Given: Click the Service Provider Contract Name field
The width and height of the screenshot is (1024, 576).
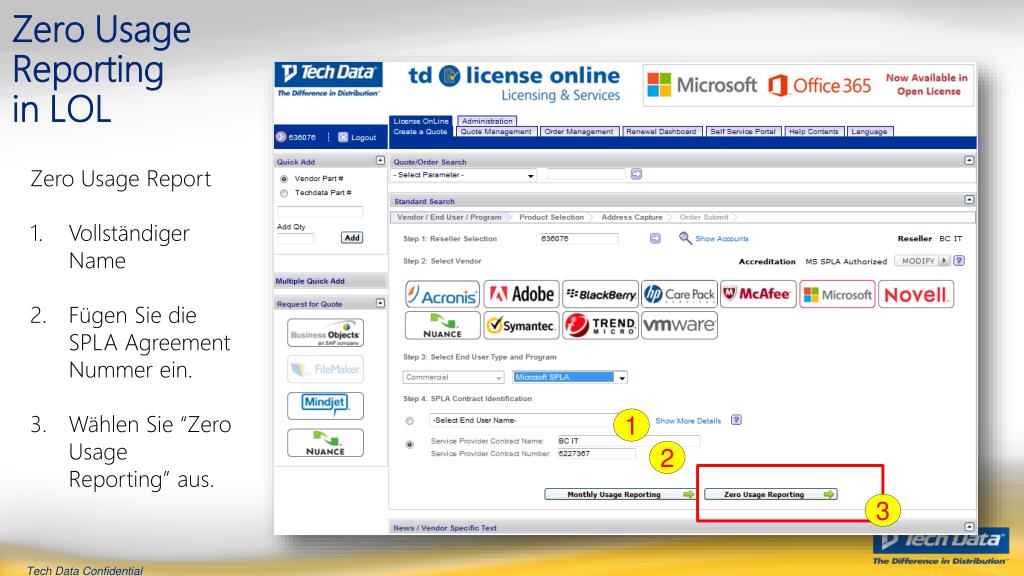Looking at the screenshot, I should click(x=628, y=441).
